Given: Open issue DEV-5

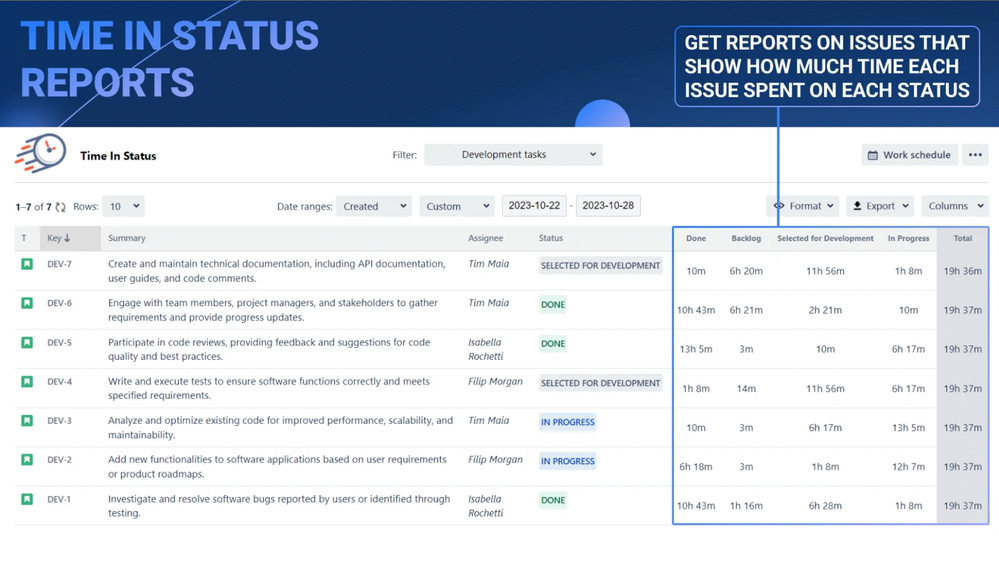Looking at the screenshot, I should pyautogui.click(x=59, y=343).
